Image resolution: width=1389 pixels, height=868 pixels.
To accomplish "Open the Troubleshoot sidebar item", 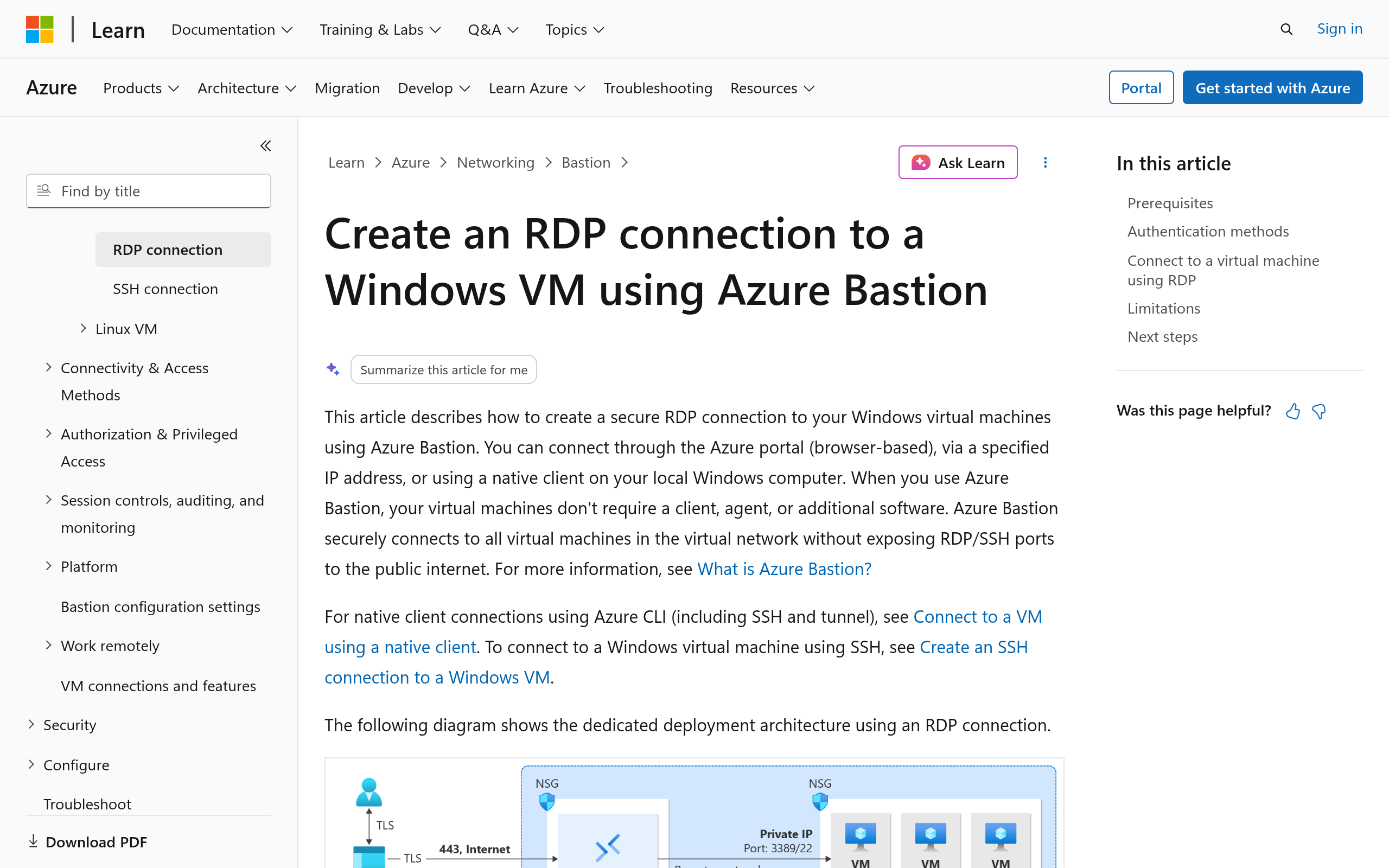I will click(87, 803).
